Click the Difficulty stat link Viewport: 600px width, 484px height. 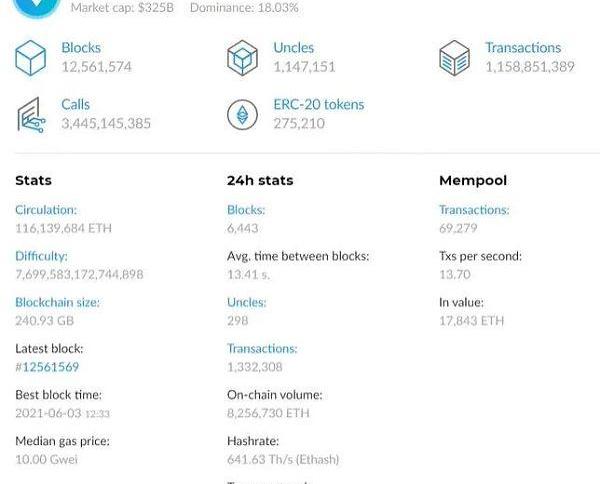pos(41,256)
